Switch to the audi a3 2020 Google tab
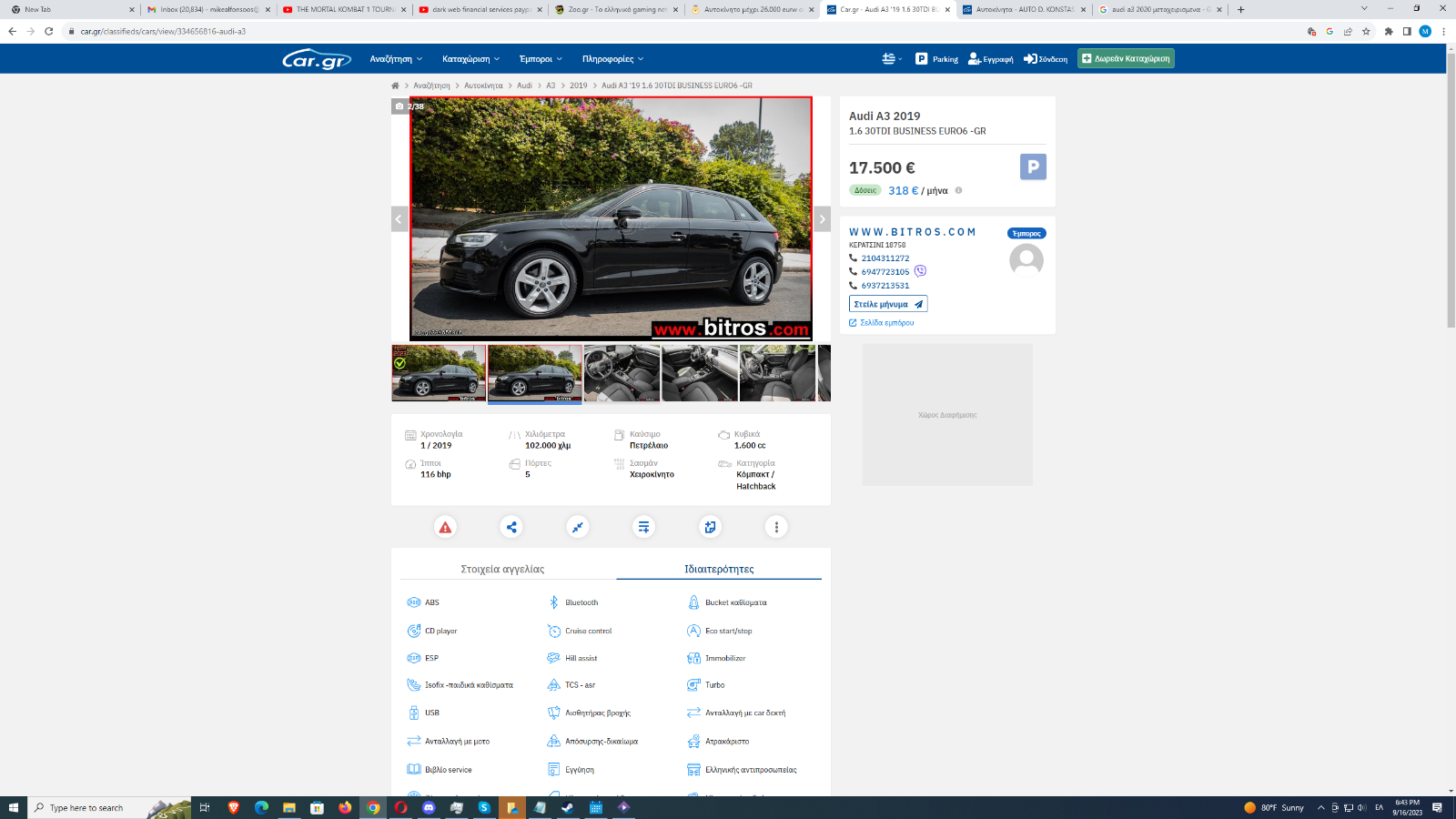1456x819 pixels. [x=1159, y=9]
